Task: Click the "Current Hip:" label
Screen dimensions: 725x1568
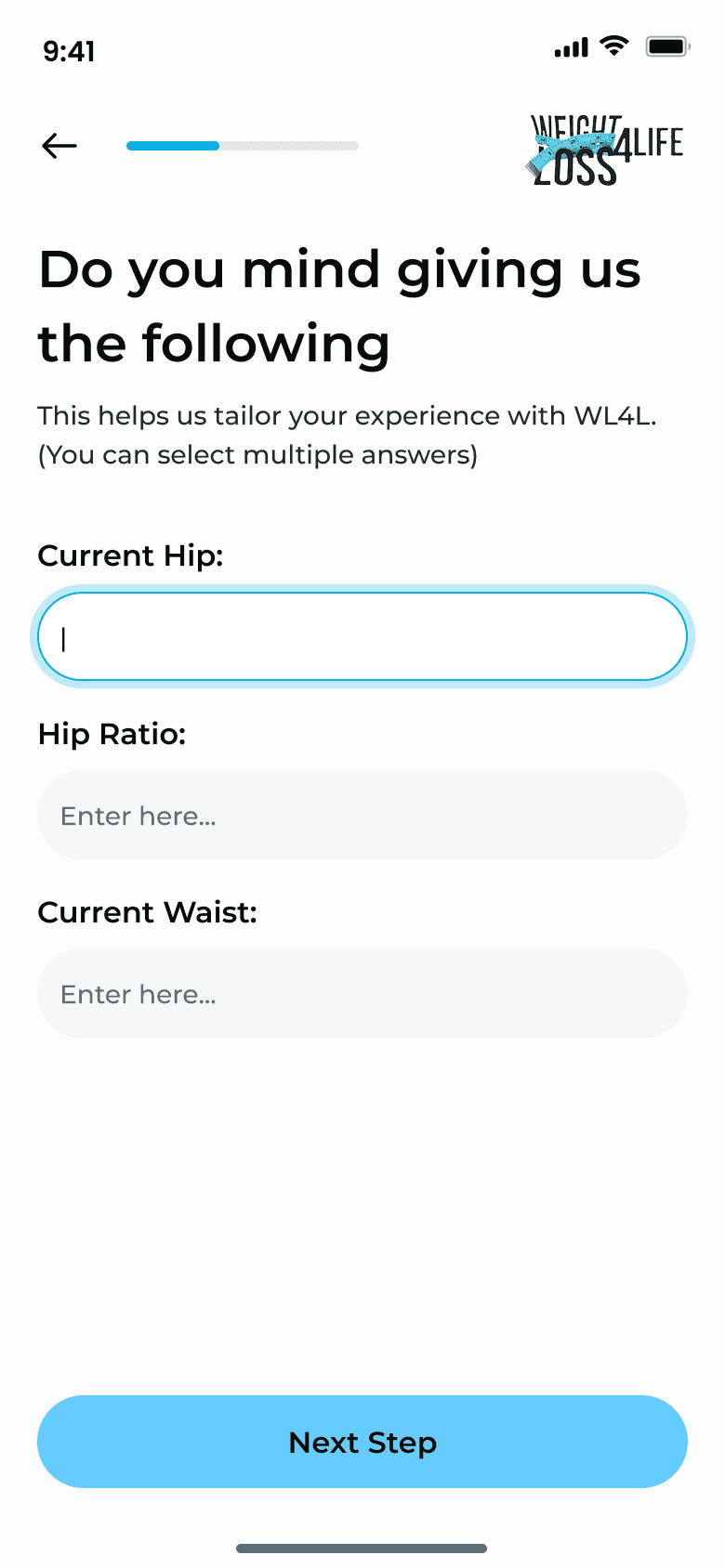Action: point(130,555)
